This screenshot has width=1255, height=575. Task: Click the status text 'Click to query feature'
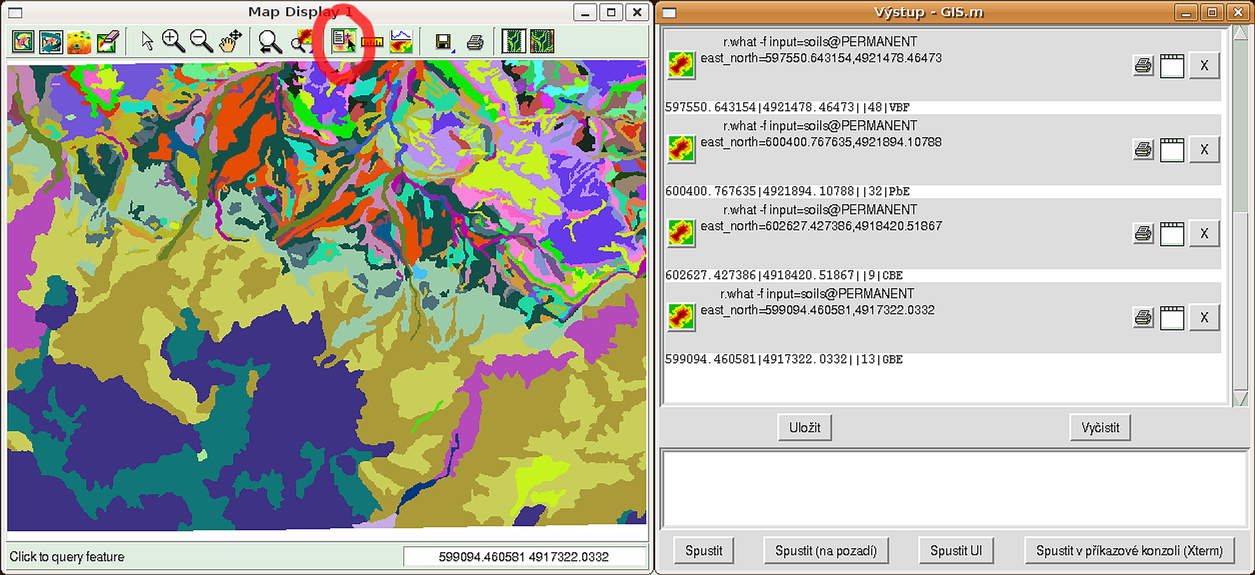(67, 557)
